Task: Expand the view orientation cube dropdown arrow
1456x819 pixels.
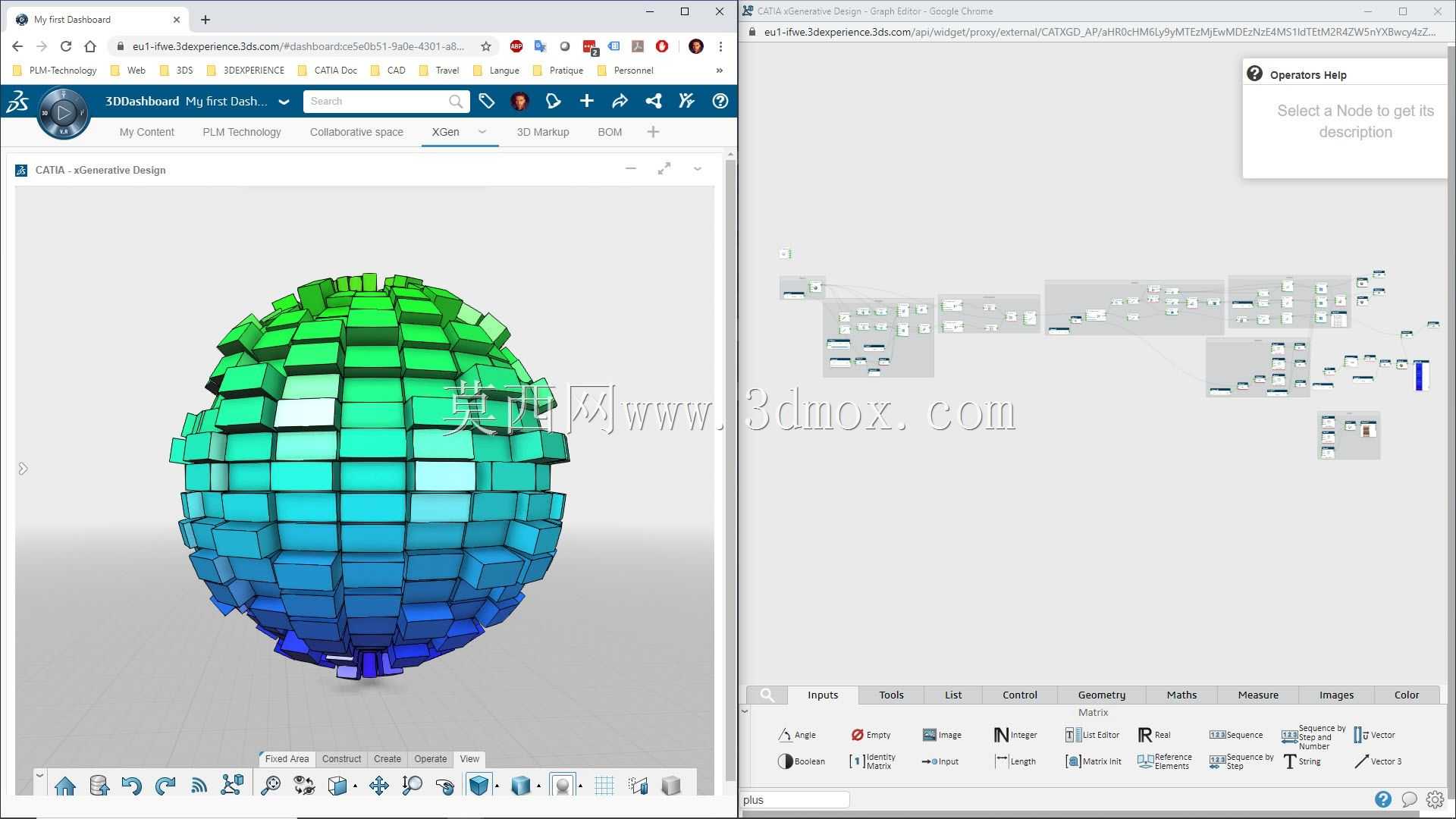Action: (x=355, y=786)
